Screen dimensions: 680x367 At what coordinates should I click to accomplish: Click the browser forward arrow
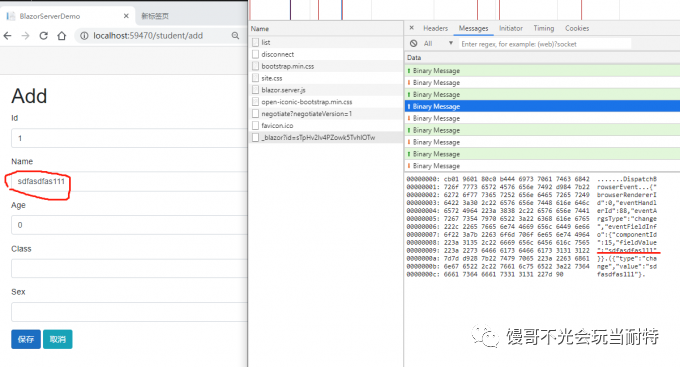point(26,36)
